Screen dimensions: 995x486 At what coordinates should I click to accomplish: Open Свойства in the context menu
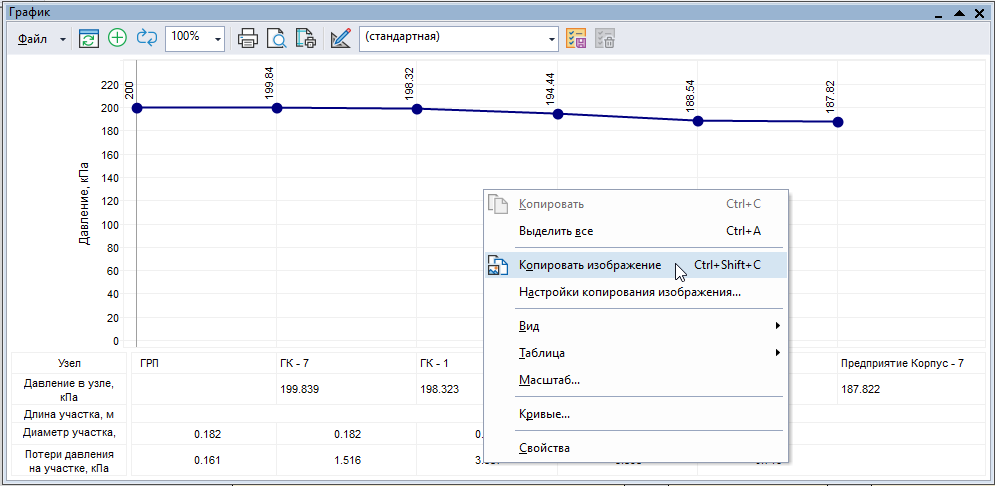tap(544, 448)
